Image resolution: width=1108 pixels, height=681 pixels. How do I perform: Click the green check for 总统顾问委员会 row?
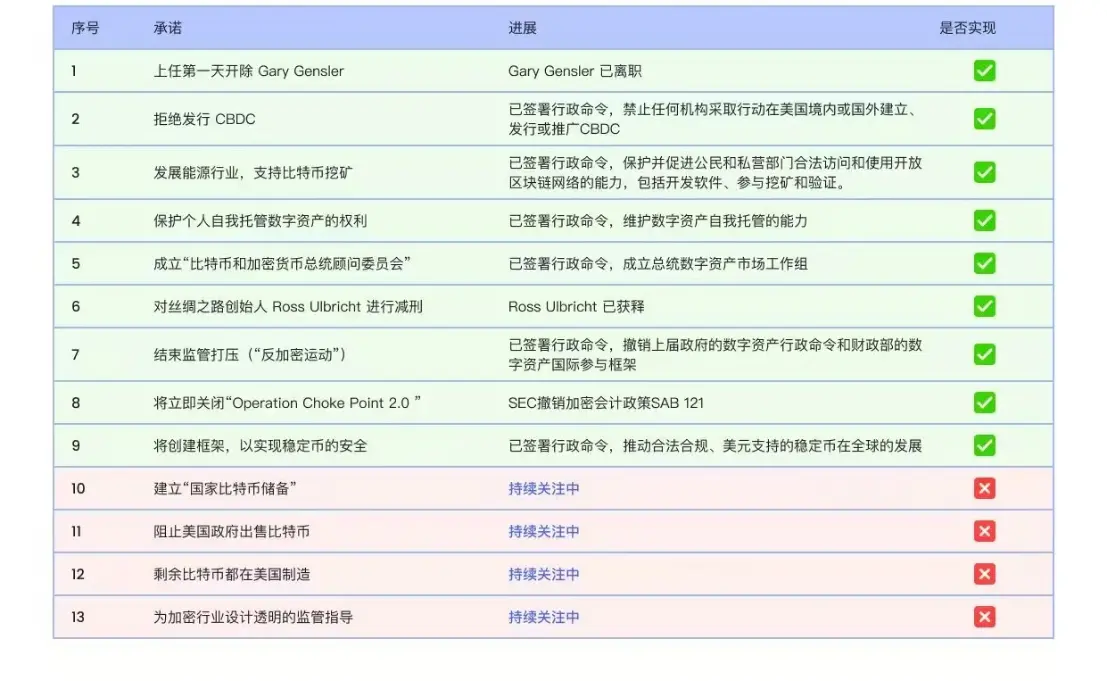coord(984,263)
